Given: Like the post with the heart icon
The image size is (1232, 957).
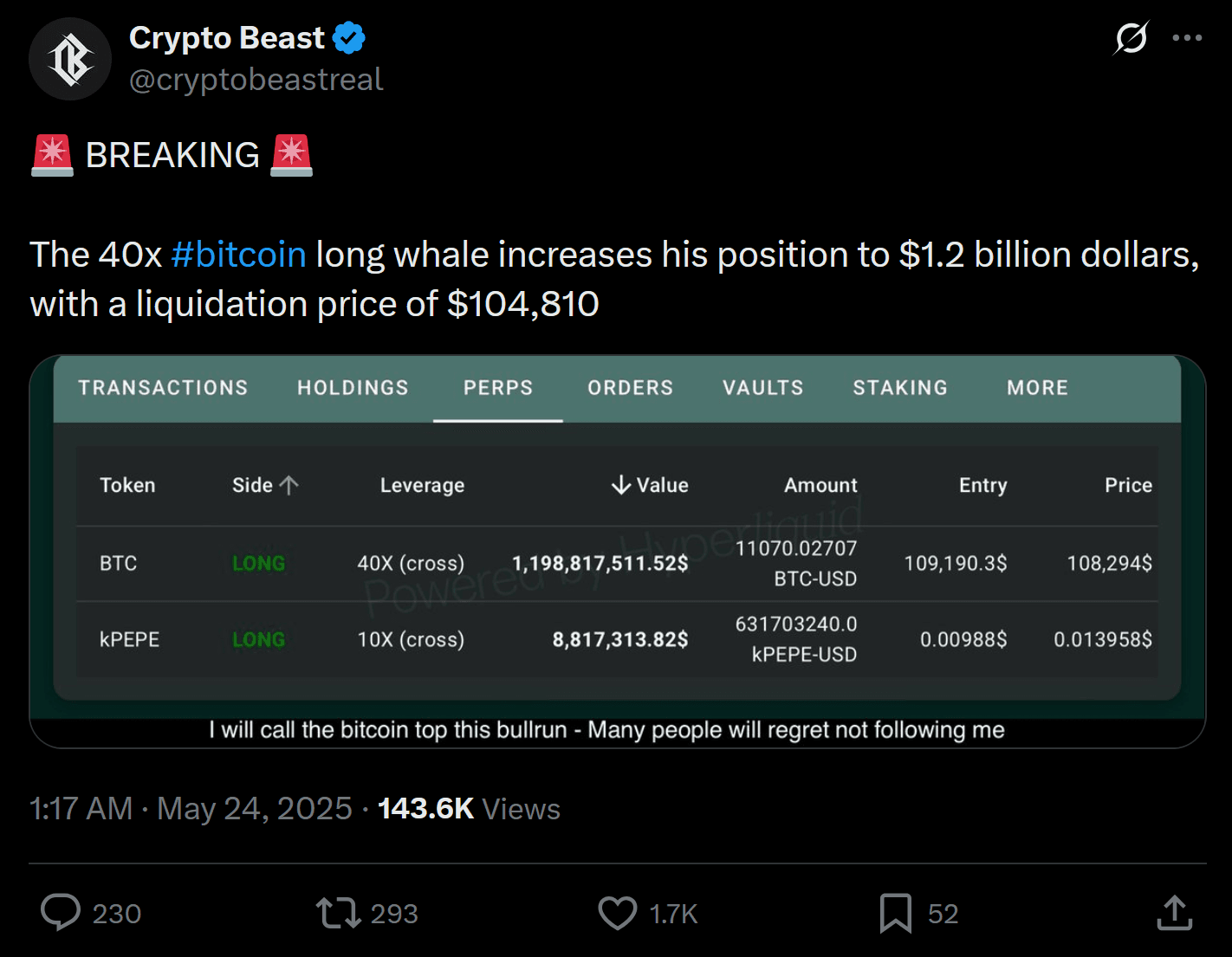Looking at the screenshot, I should coord(617,913).
